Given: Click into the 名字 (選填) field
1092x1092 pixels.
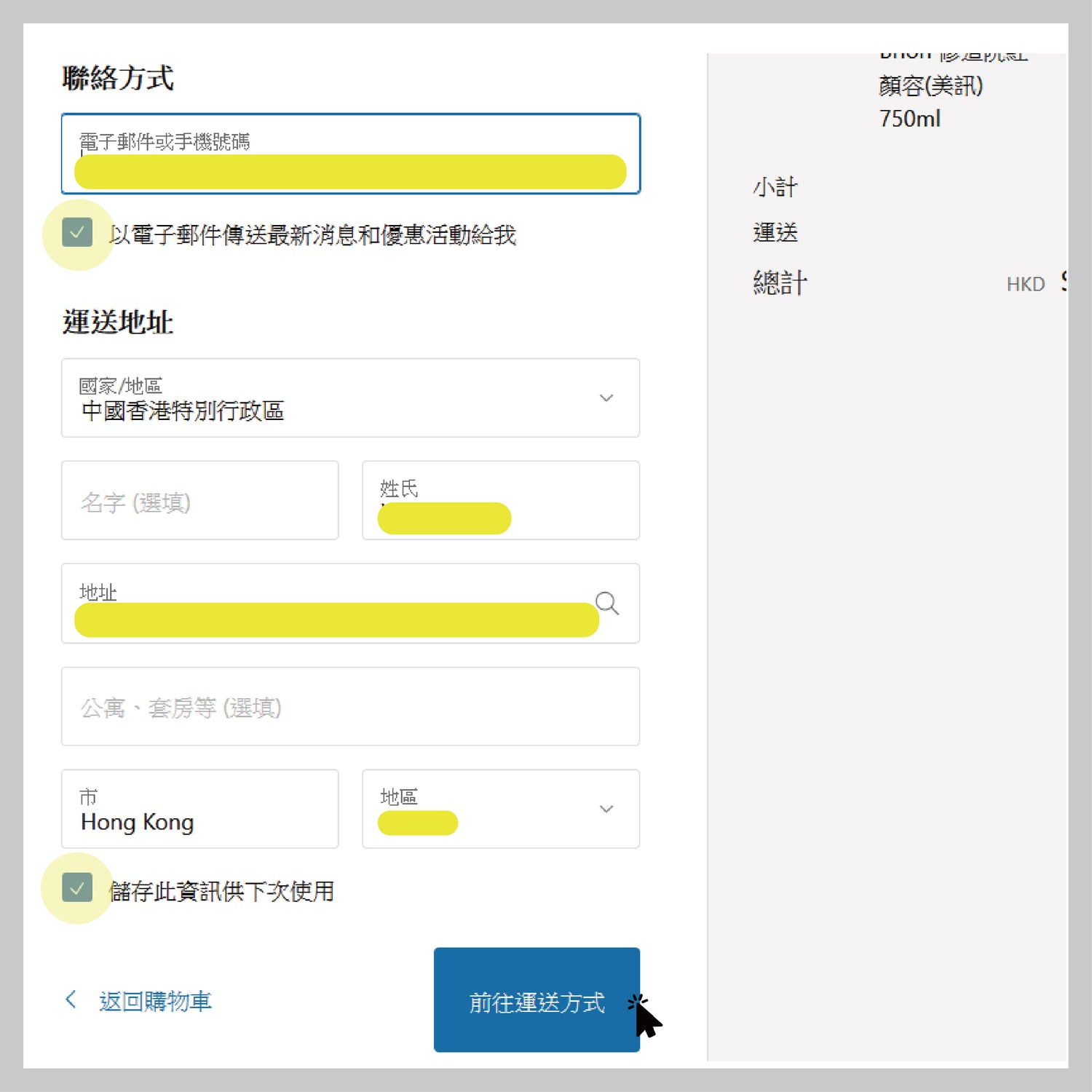Looking at the screenshot, I should tap(199, 501).
